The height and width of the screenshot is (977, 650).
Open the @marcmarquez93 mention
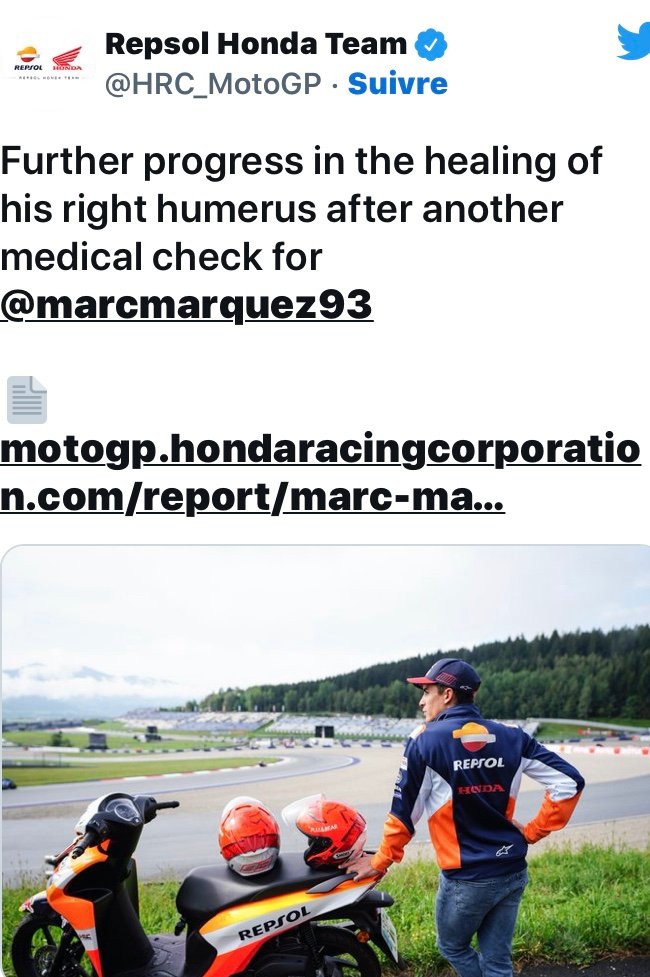pos(186,305)
